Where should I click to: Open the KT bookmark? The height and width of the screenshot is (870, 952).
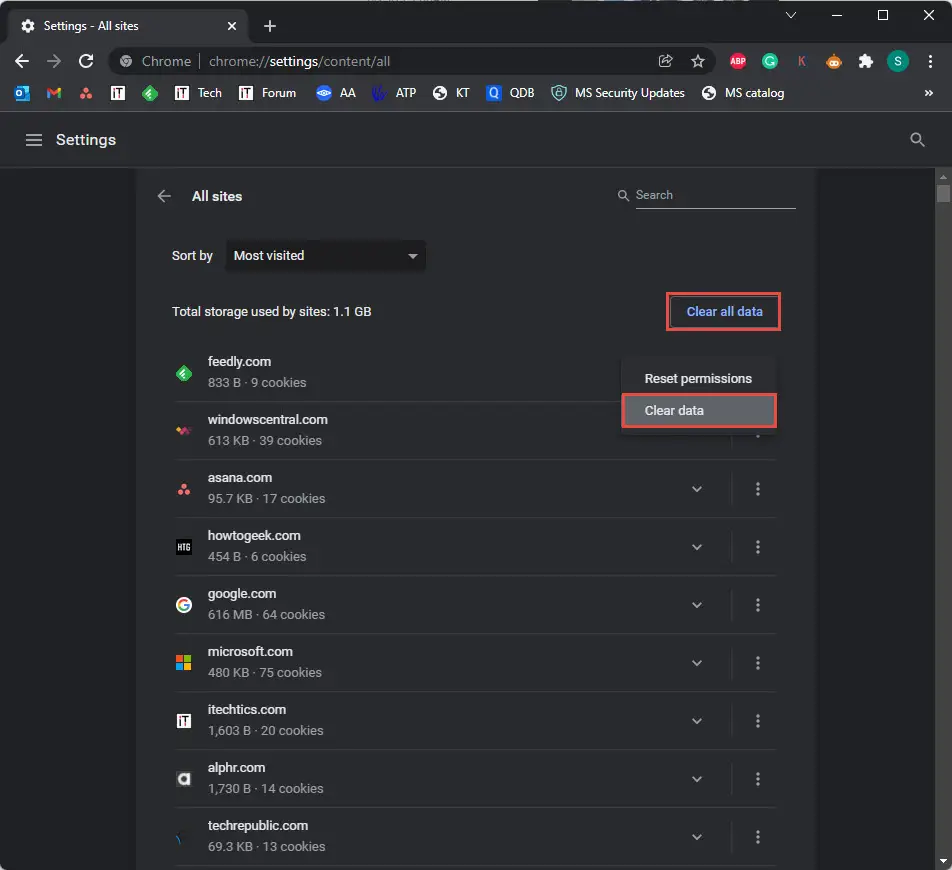(x=451, y=93)
